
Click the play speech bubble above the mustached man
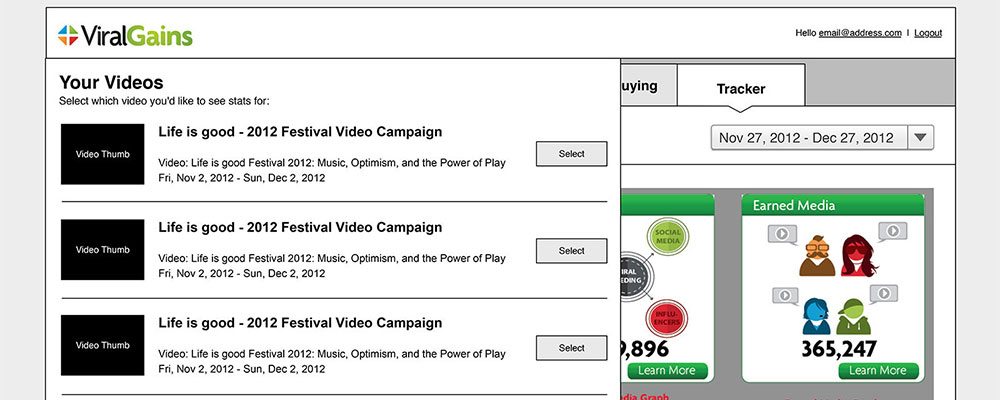click(783, 234)
